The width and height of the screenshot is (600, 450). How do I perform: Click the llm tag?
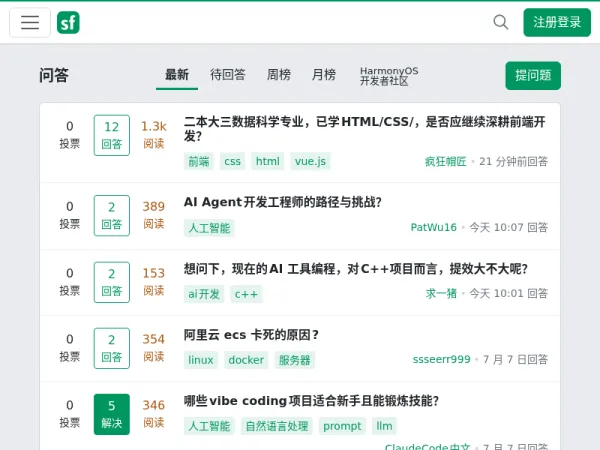(x=384, y=426)
